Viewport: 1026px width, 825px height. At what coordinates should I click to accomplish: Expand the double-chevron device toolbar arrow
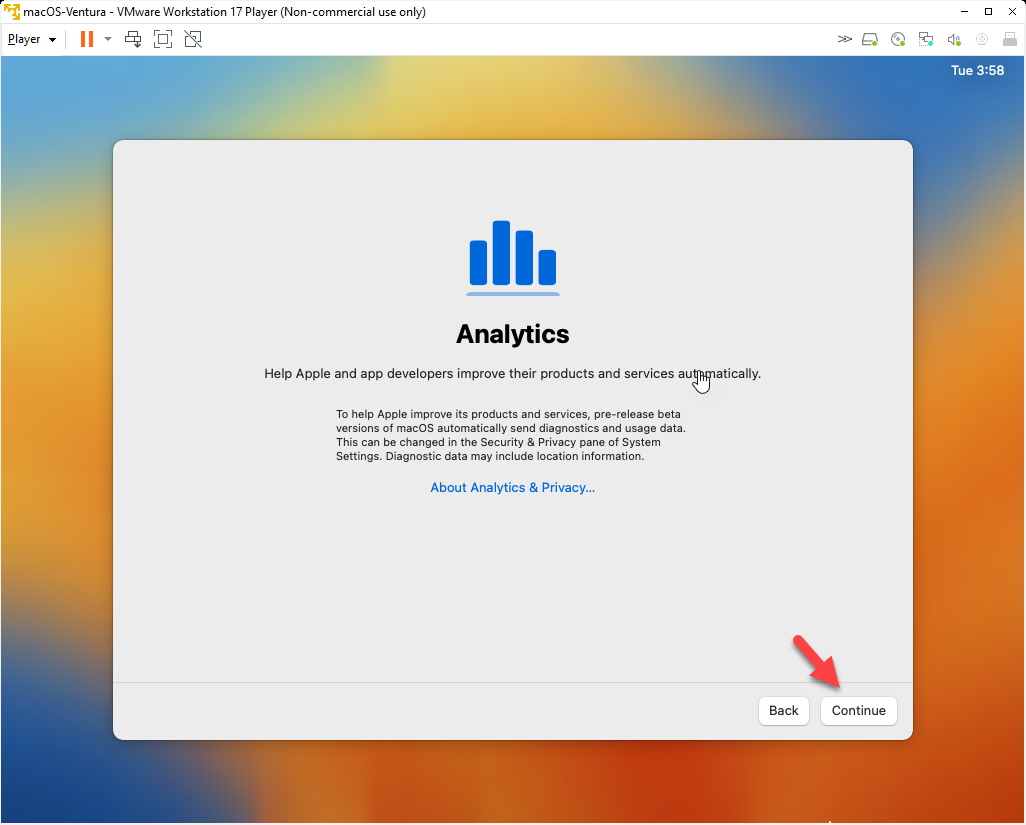[845, 39]
